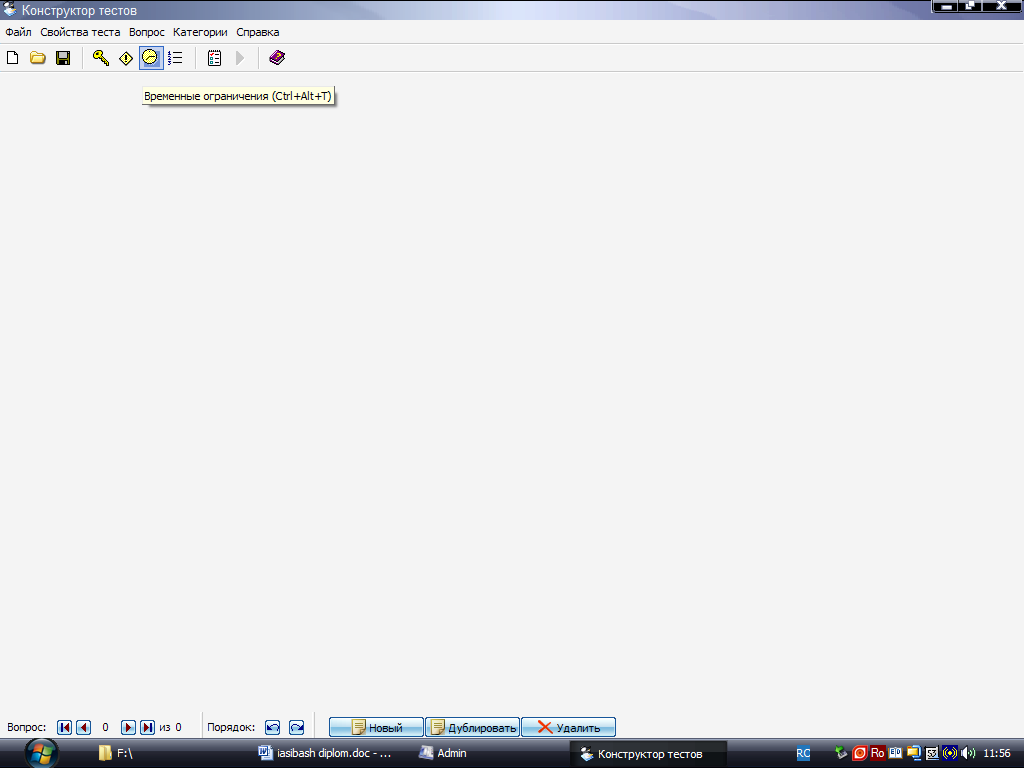
Task: Click the RC language indicator in taskbar
Action: pyautogui.click(x=803, y=753)
